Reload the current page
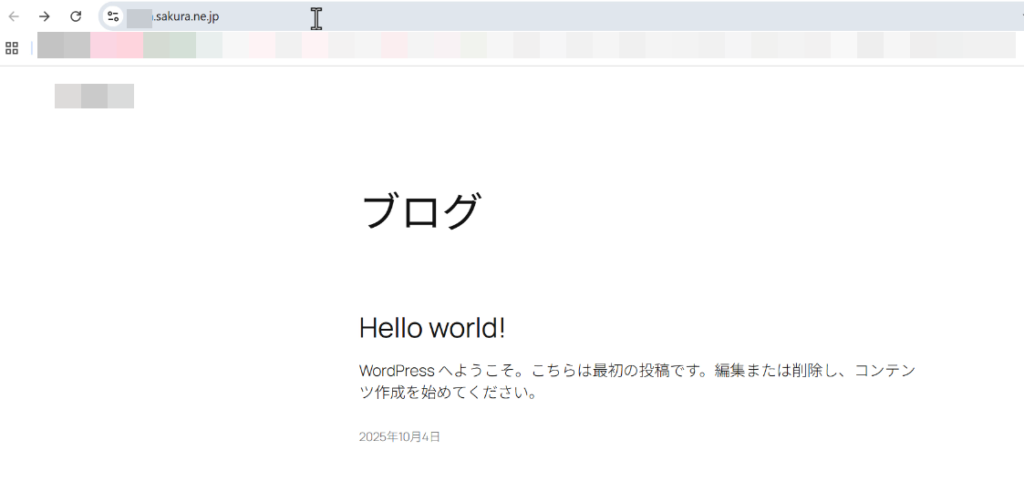Viewport: 1024px width, 491px height. click(75, 16)
